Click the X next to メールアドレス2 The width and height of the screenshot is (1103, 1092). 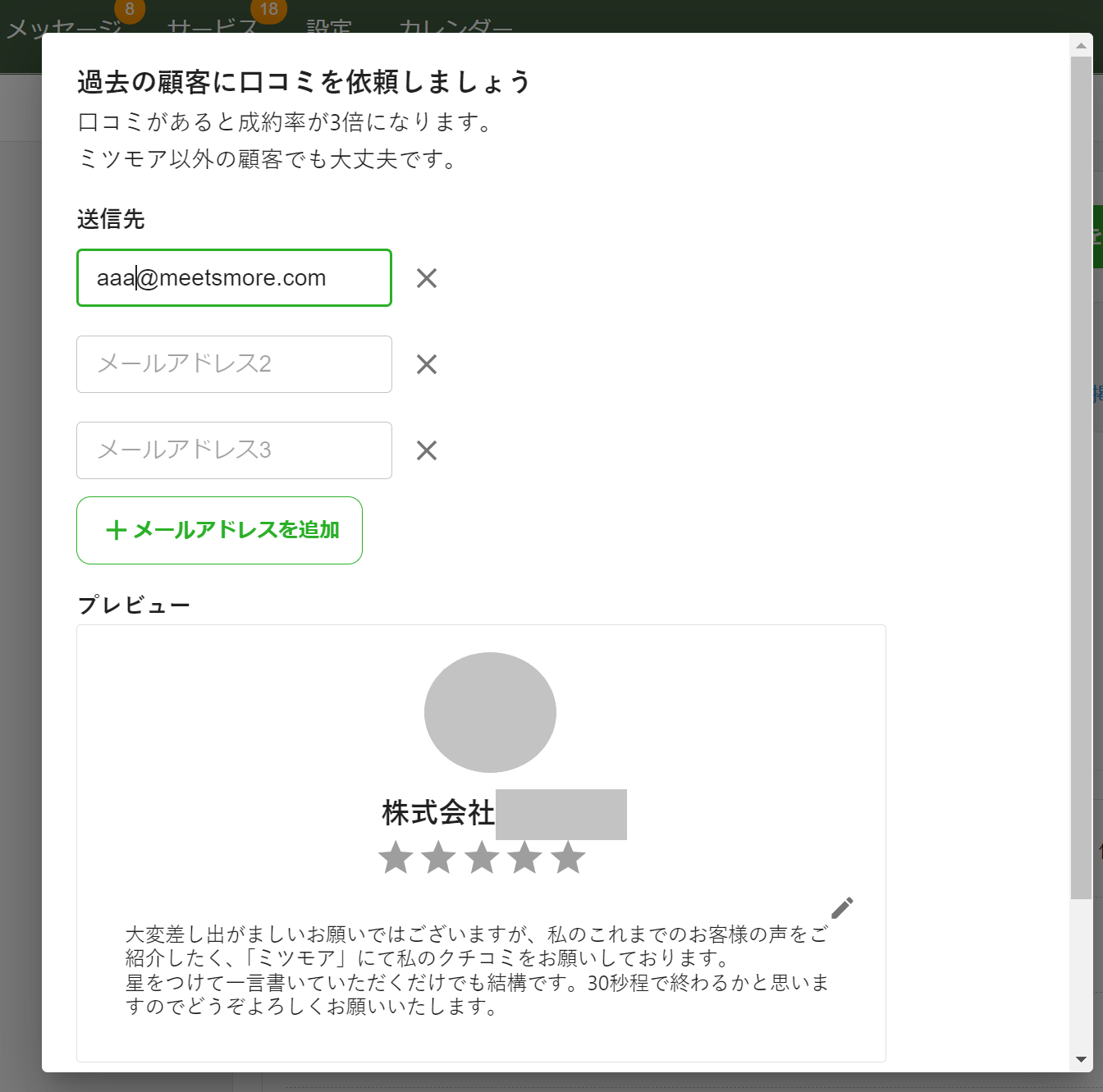pyautogui.click(x=426, y=364)
